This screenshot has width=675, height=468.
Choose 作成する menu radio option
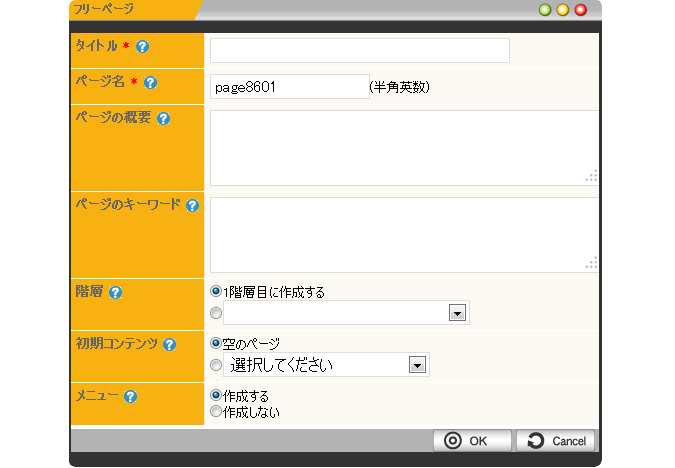coord(216,395)
